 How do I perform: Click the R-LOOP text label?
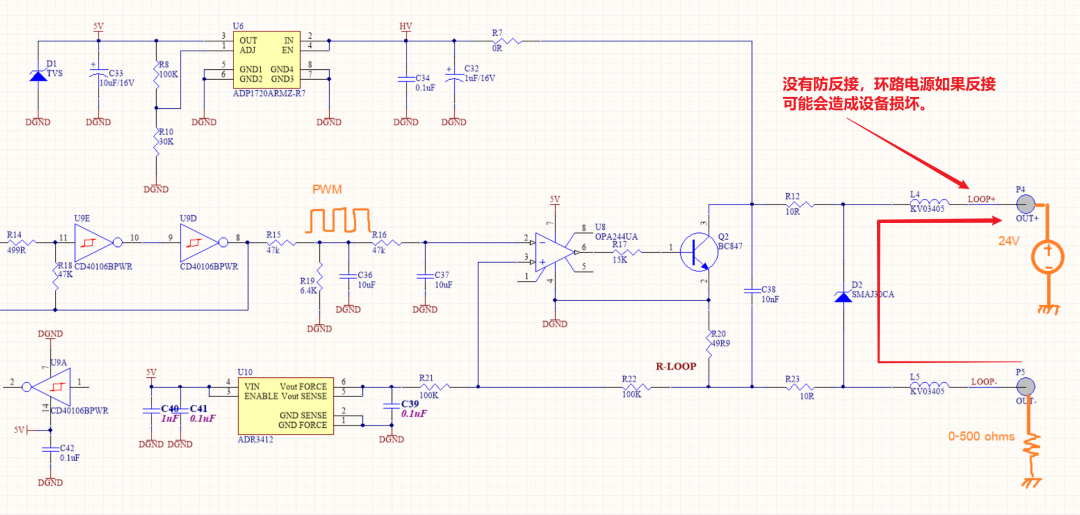pyautogui.click(x=677, y=367)
